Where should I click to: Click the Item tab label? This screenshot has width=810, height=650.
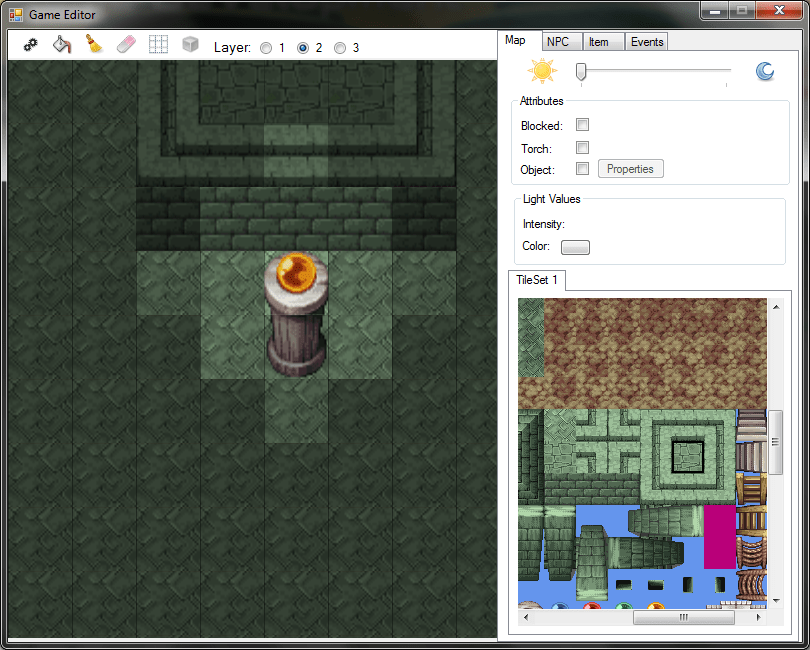coord(602,41)
